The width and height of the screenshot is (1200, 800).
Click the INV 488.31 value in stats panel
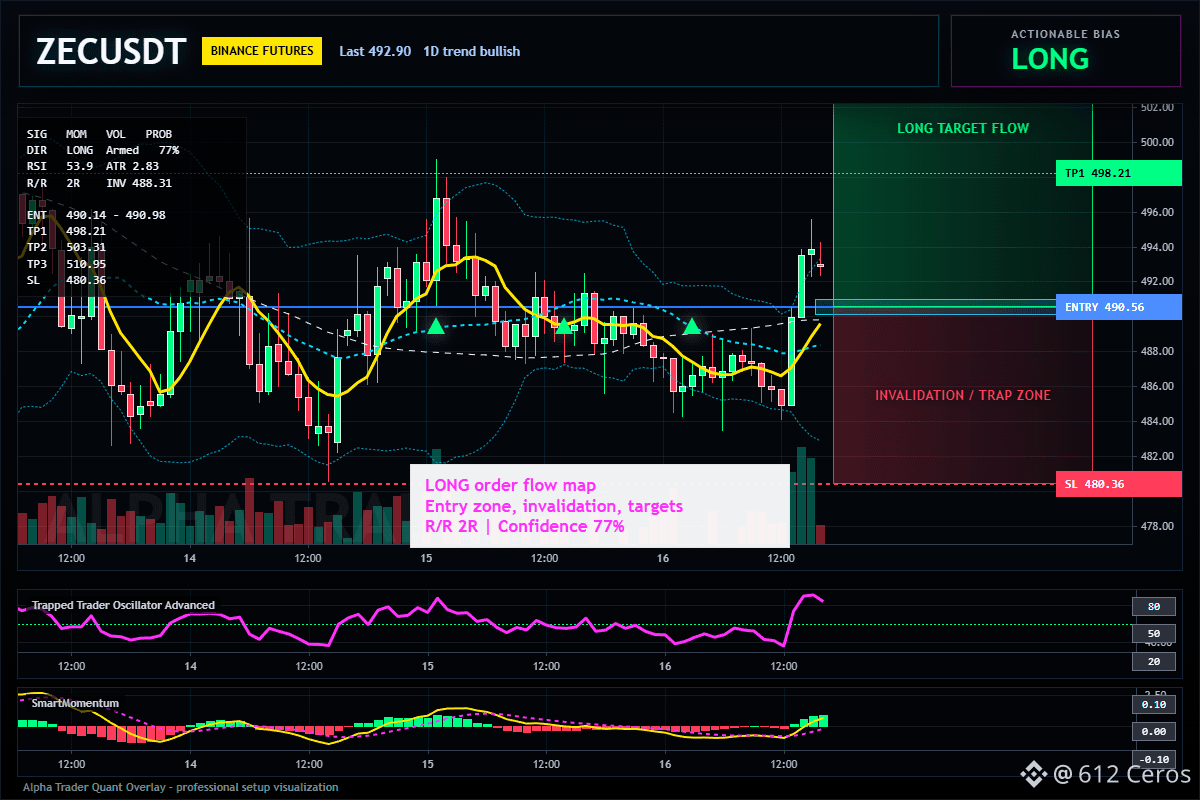point(138,183)
